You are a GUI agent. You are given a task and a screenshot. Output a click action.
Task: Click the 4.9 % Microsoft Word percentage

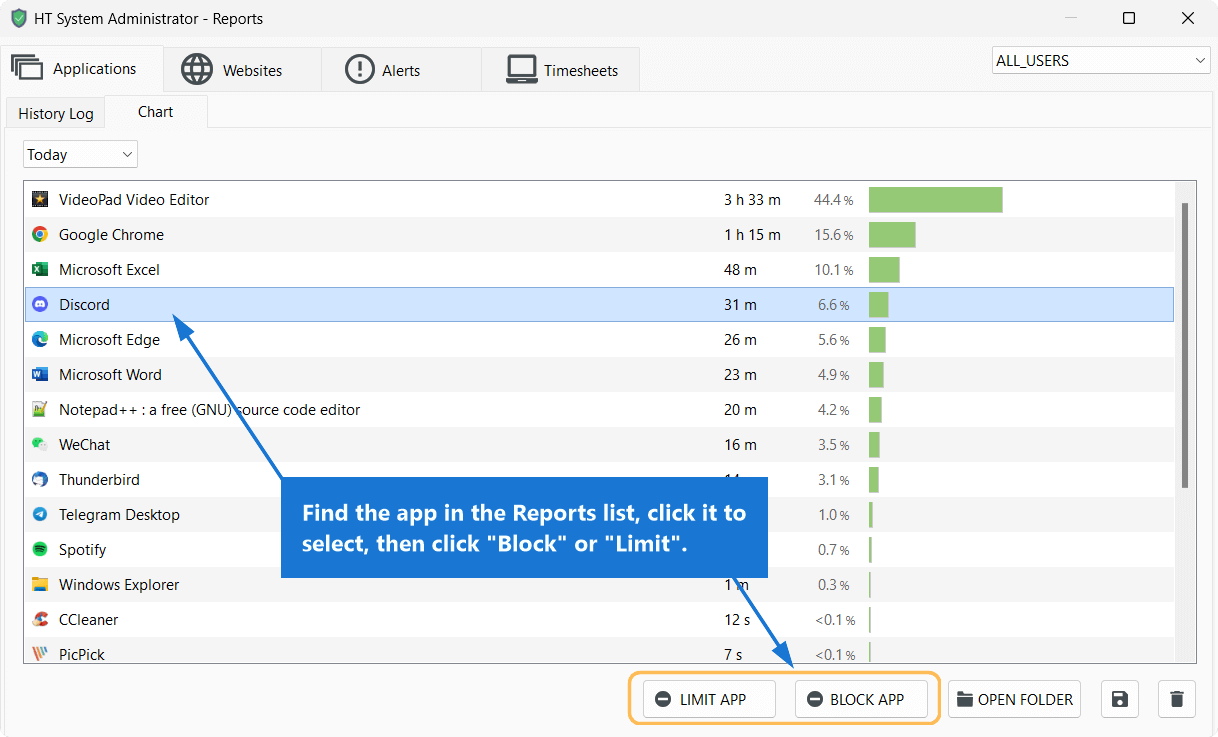coord(833,375)
